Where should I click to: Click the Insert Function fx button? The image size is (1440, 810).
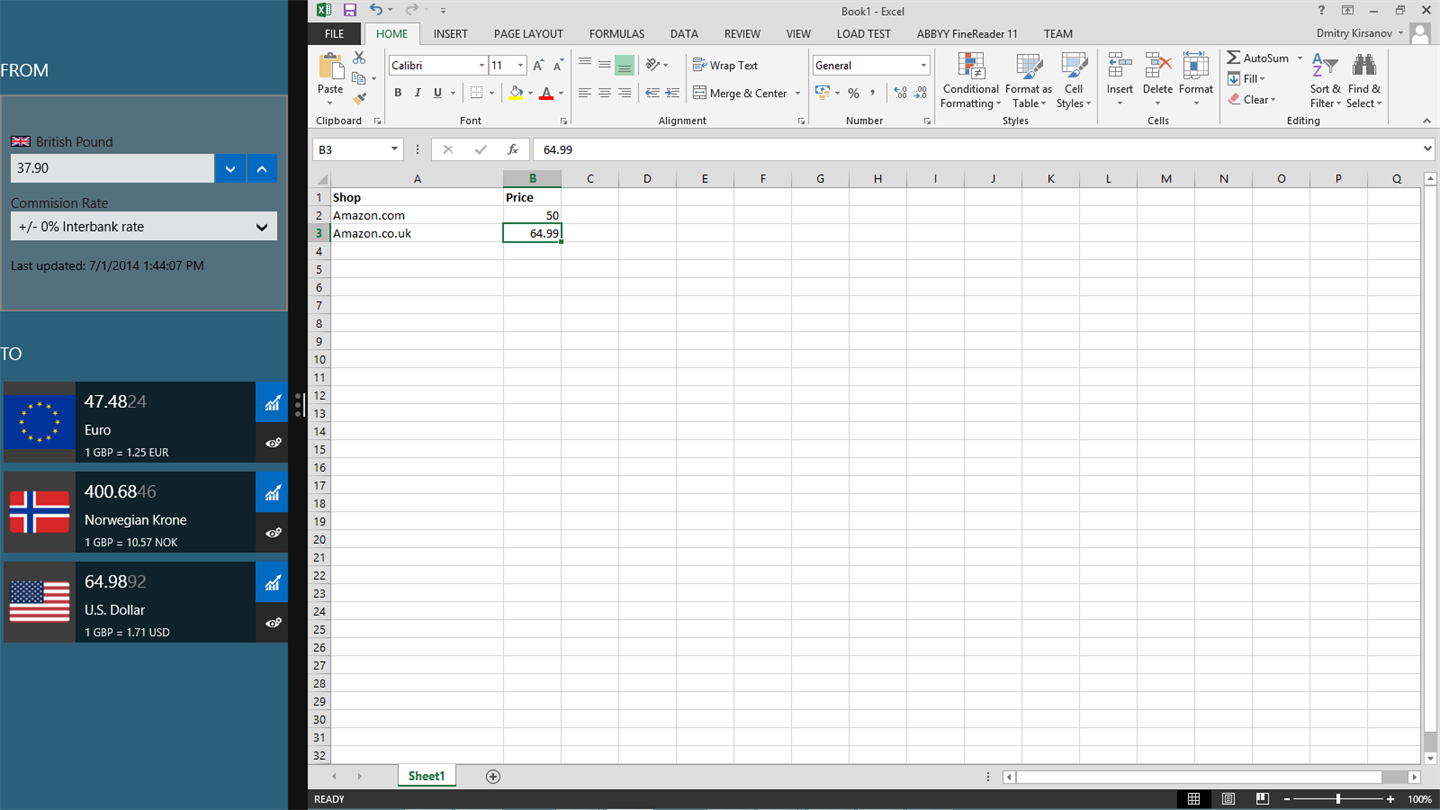point(512,150)
